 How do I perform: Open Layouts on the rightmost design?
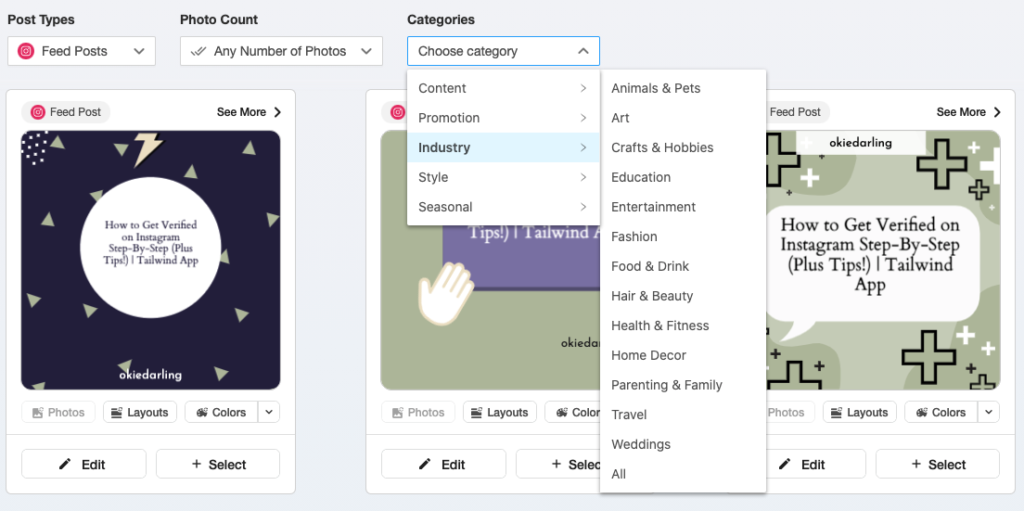point(860,412)
